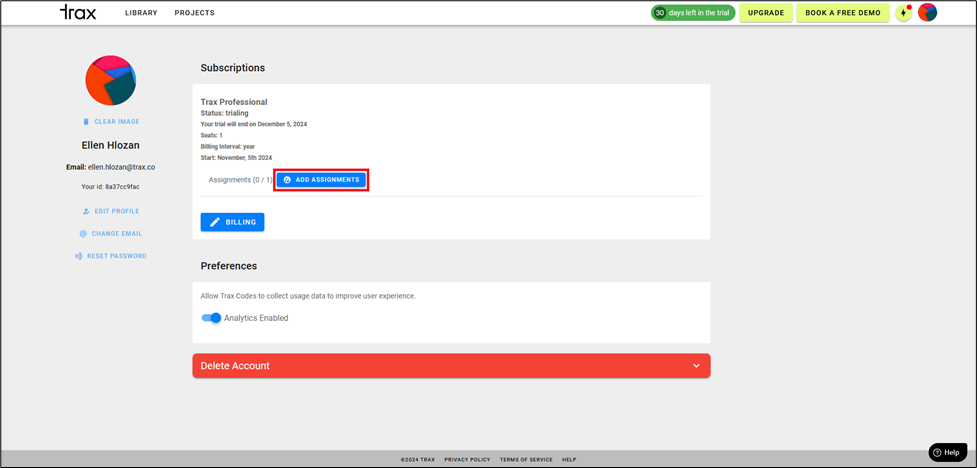977x468 pixels.
Task: Click the 30 days left trial badge
Action: pos(693,12)
